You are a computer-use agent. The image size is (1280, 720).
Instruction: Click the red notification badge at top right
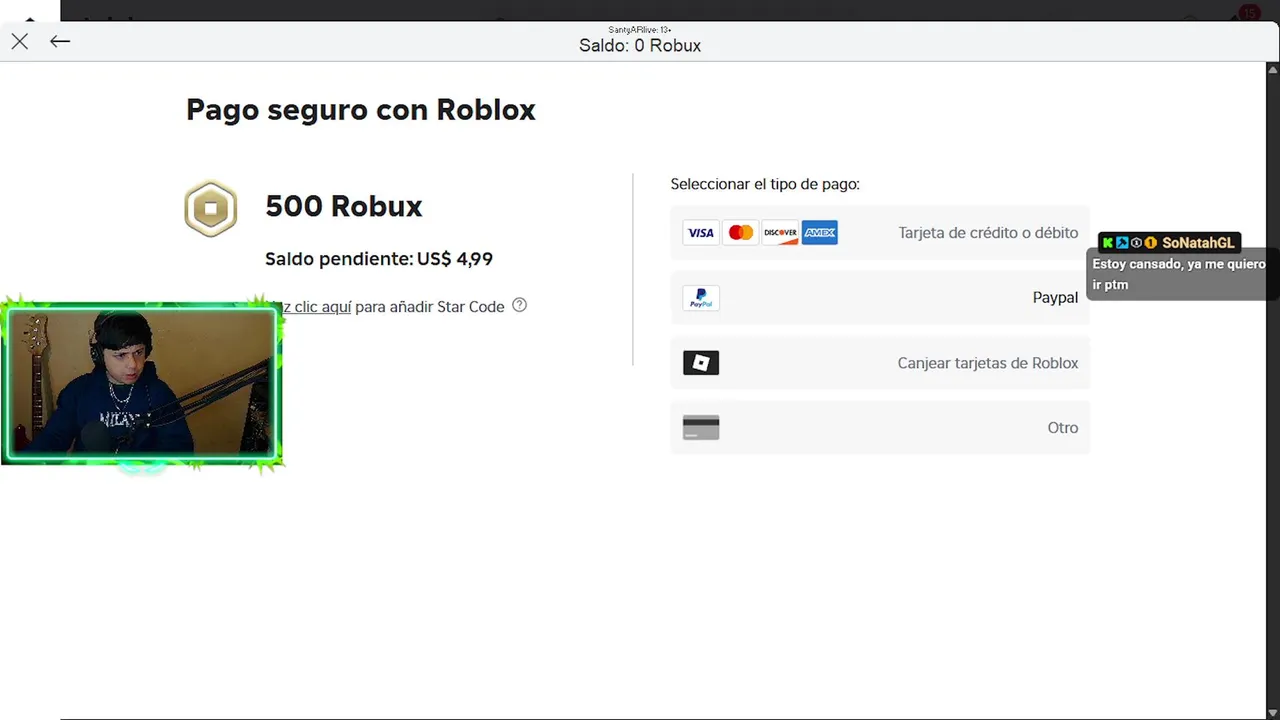pyautogui.click(x=1248, y=13)
